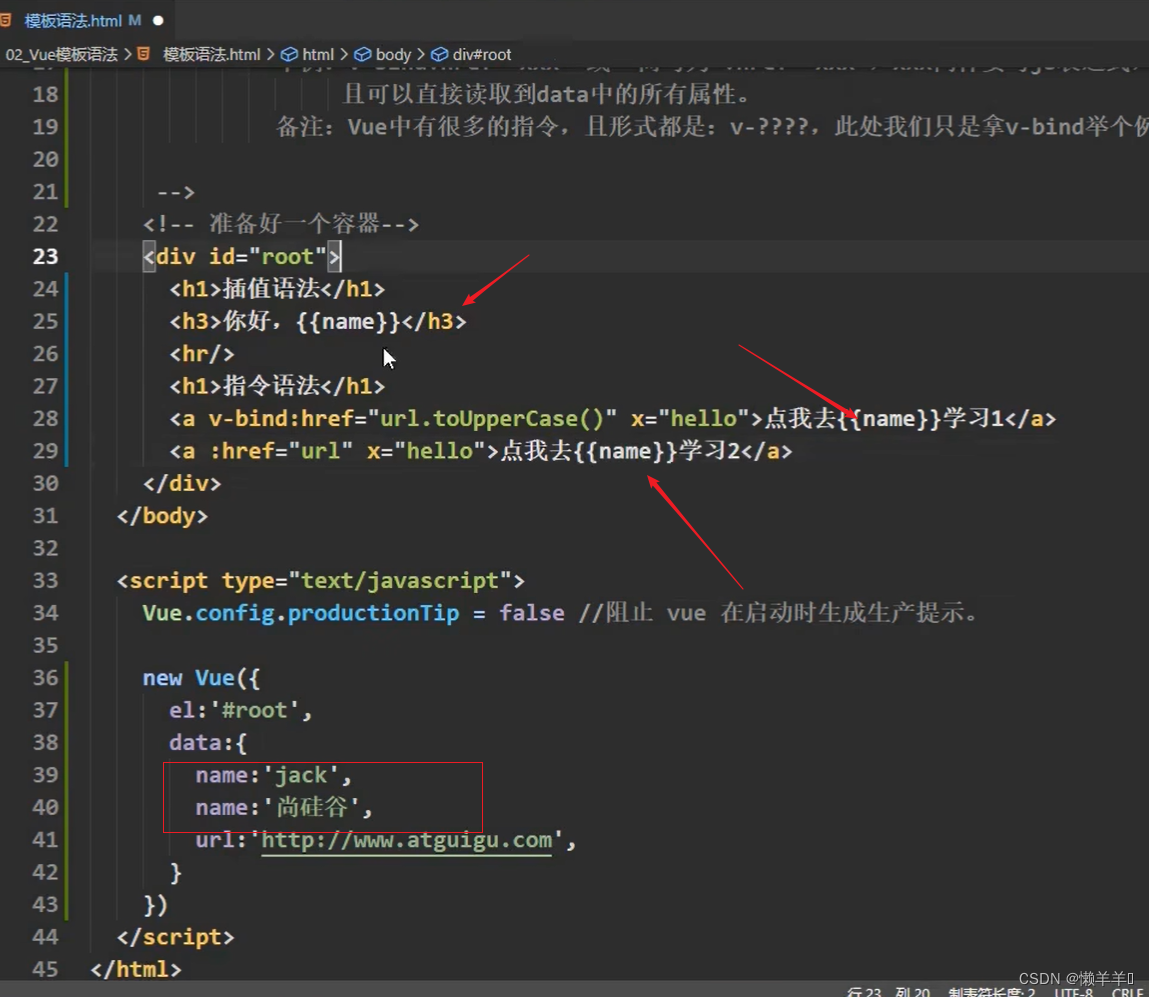The width and height of the screenshot is (1149, 997).
Task: Switch to the 模板语法.html editor tab
Action: pyautogui.click(x=72, y=20)
